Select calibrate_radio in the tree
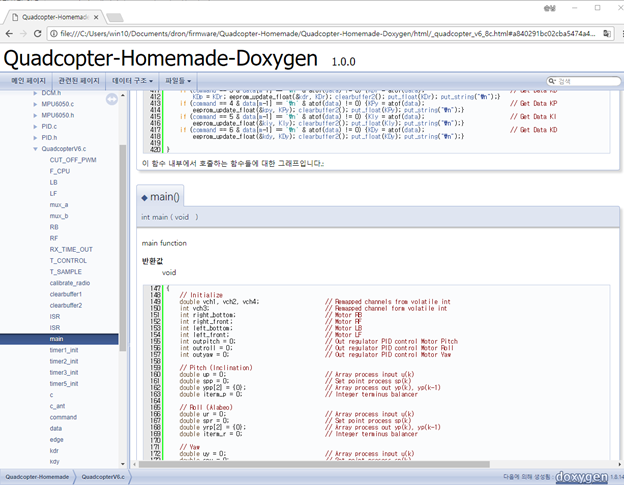The image size is (624, 485). coord(70,283)
